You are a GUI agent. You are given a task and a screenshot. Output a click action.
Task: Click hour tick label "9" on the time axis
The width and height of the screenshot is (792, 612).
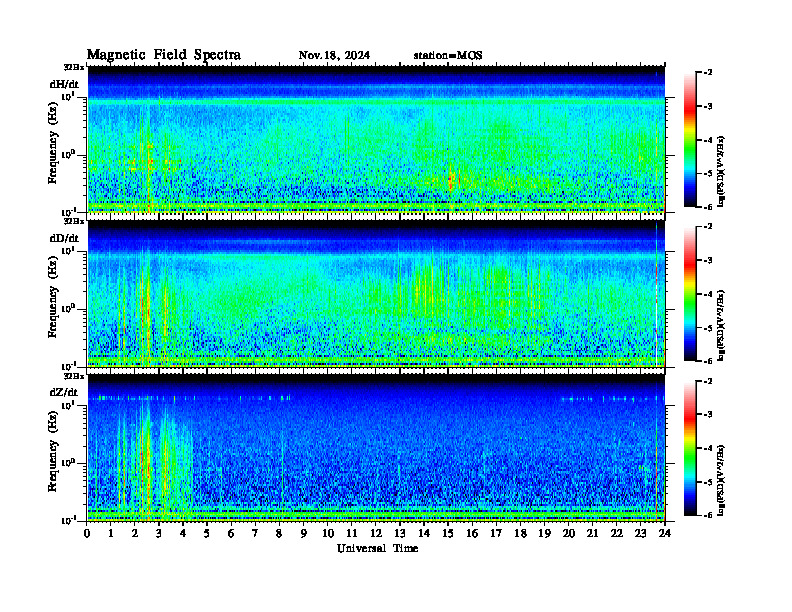coord(304,534)
